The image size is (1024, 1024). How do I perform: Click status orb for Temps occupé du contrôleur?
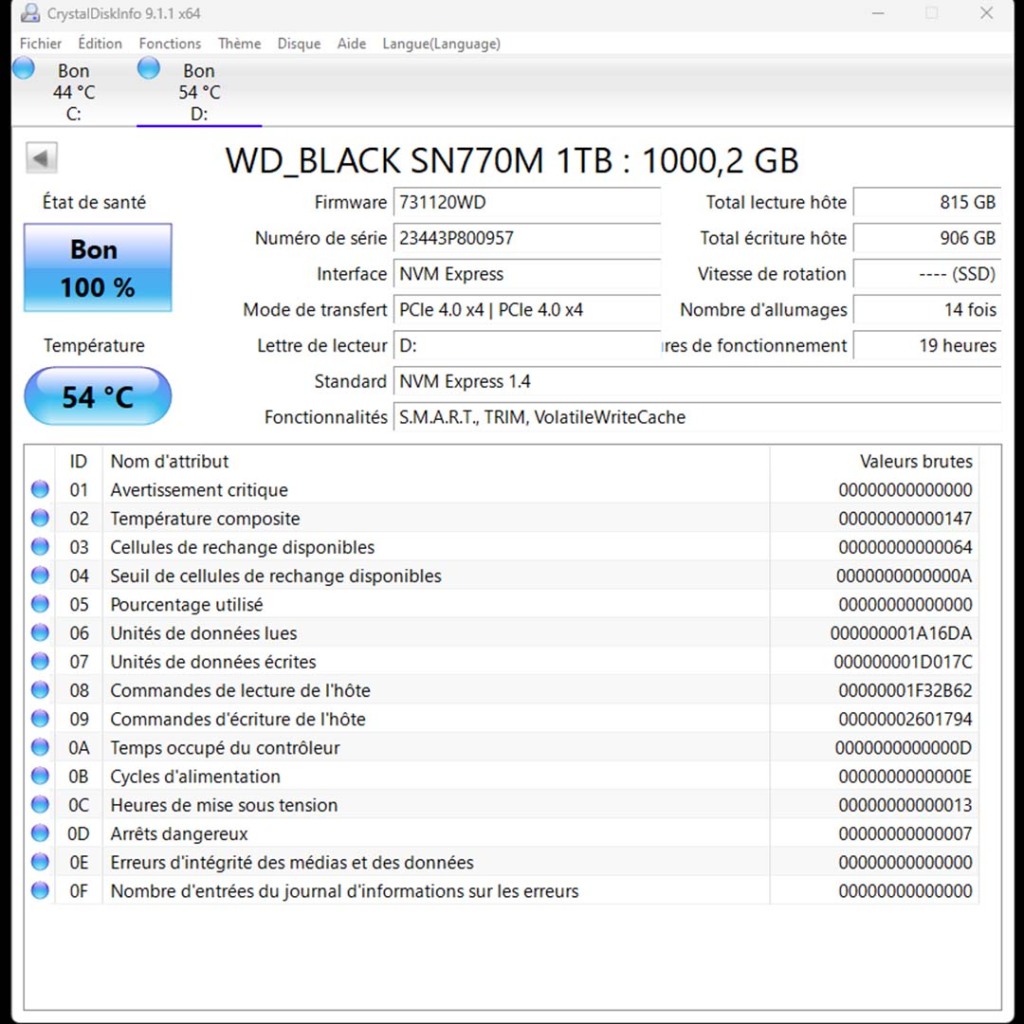(x=40, y=747)
